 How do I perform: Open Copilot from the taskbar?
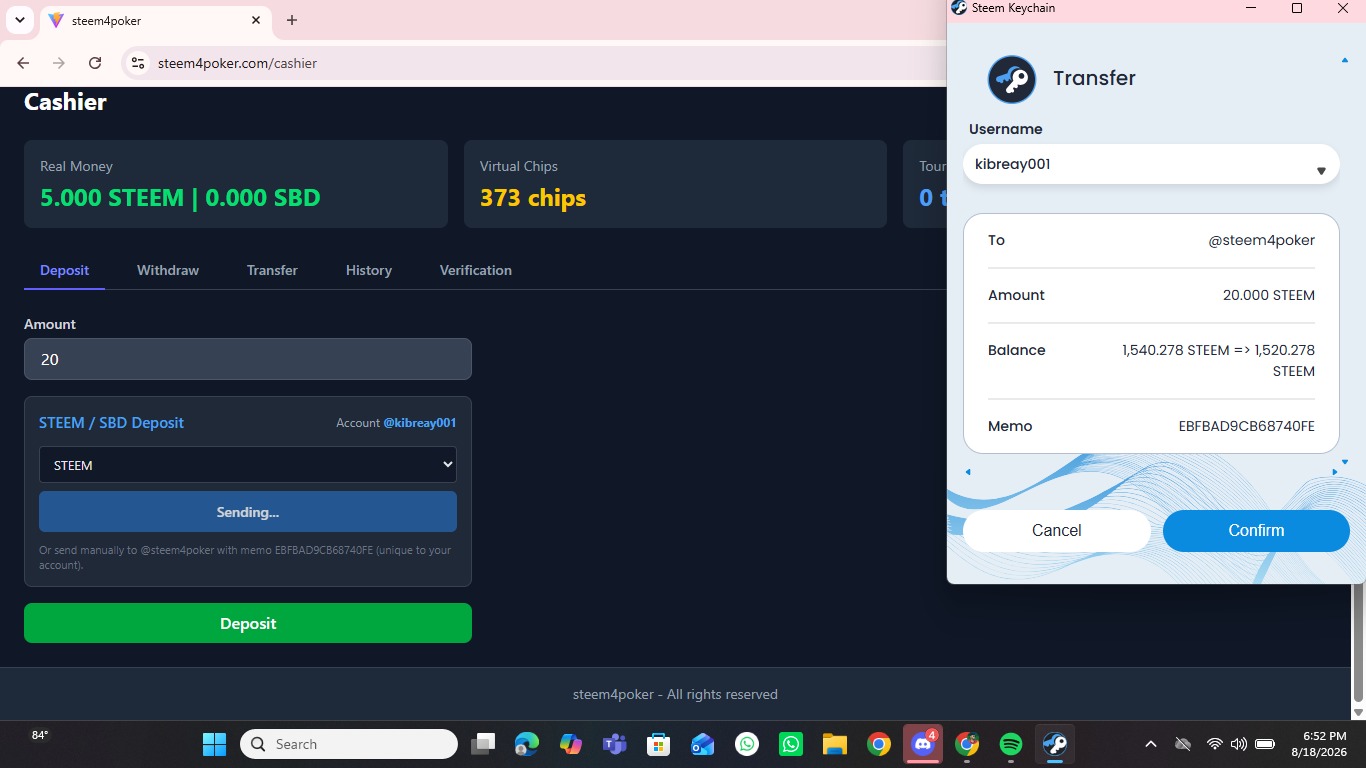571,744
